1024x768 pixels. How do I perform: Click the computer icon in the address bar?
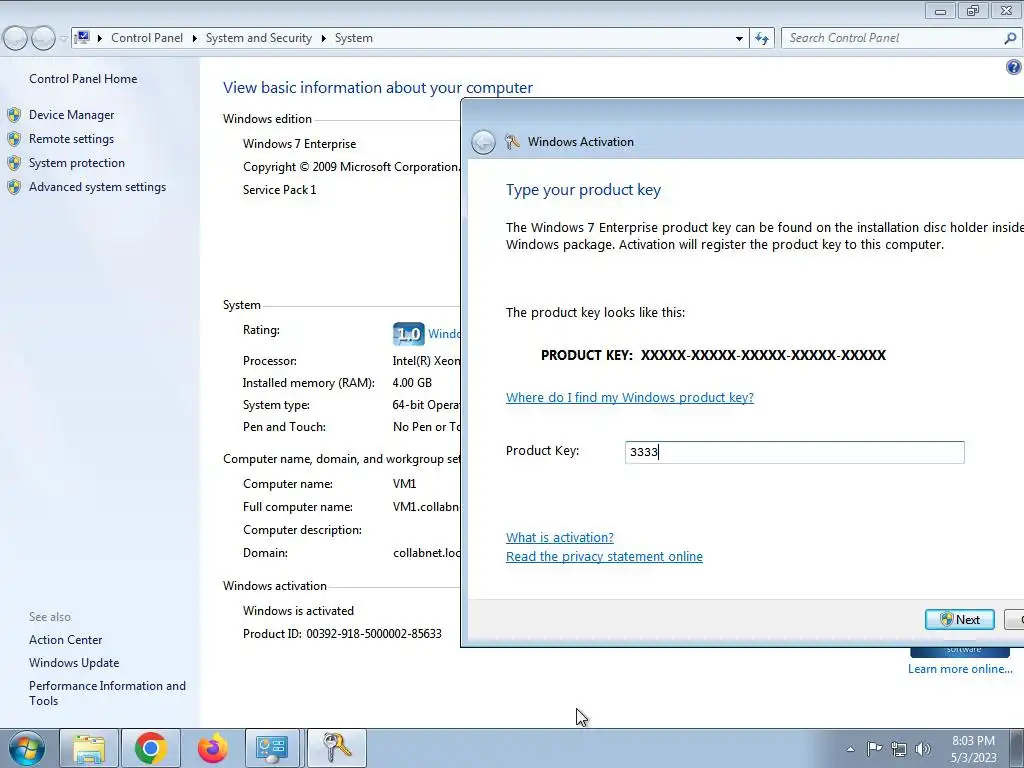click(82, 37)
